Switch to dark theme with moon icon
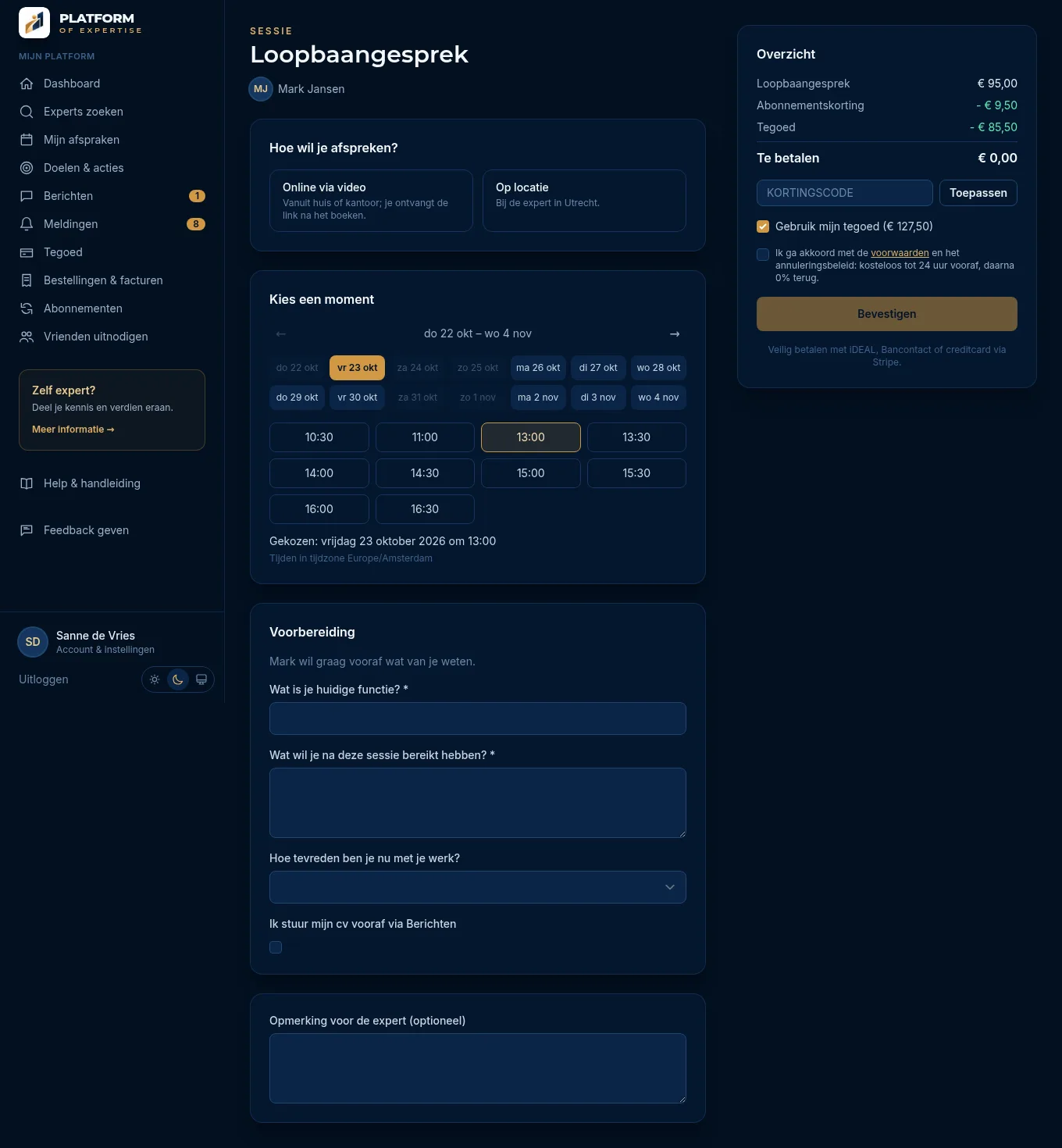The image size is (1062, 1148). (178, 679)
